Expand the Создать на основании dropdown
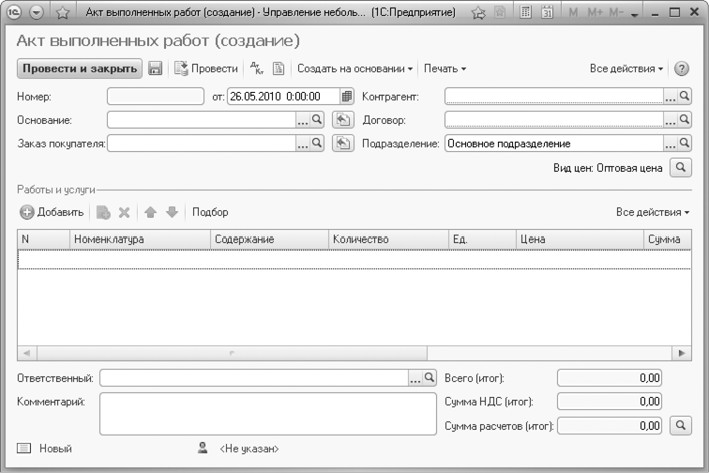 point(355,69)
